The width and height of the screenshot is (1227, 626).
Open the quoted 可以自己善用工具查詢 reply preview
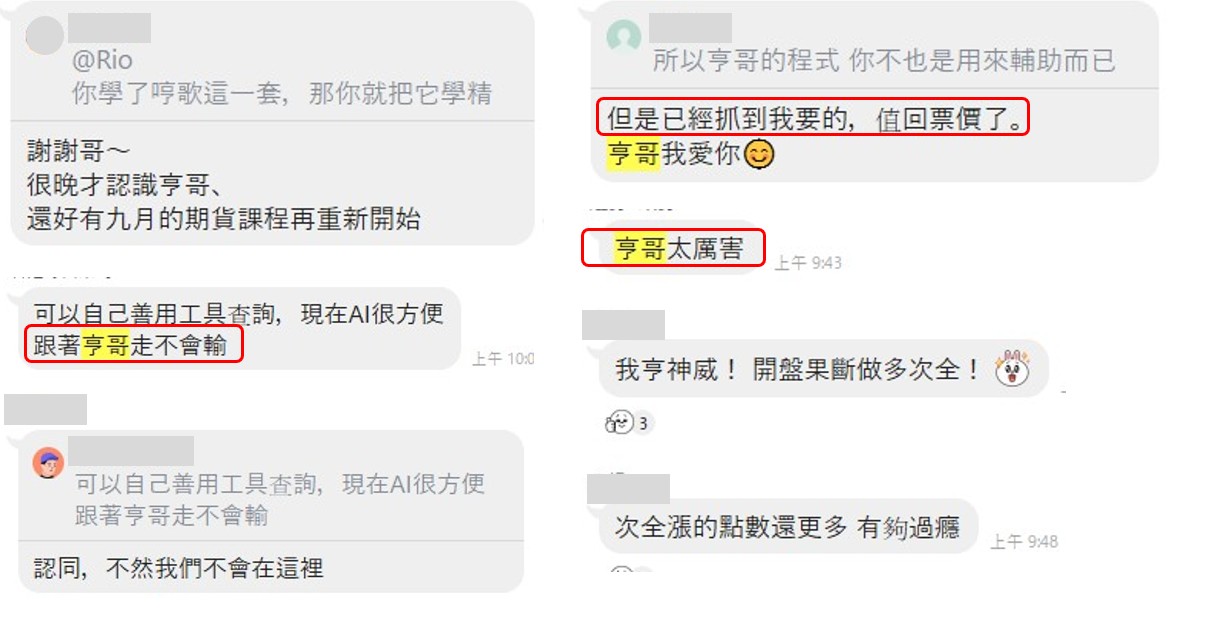pyautogui.click(x=280, y=499)
